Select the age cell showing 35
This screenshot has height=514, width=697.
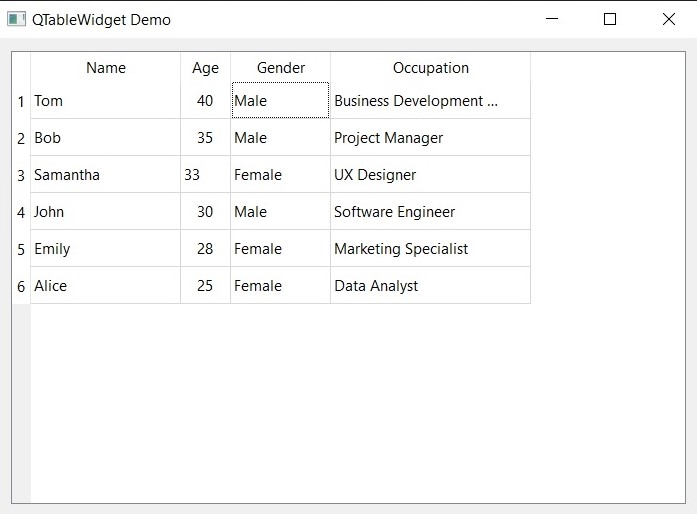pyautogui.click(x=205, y=137)
